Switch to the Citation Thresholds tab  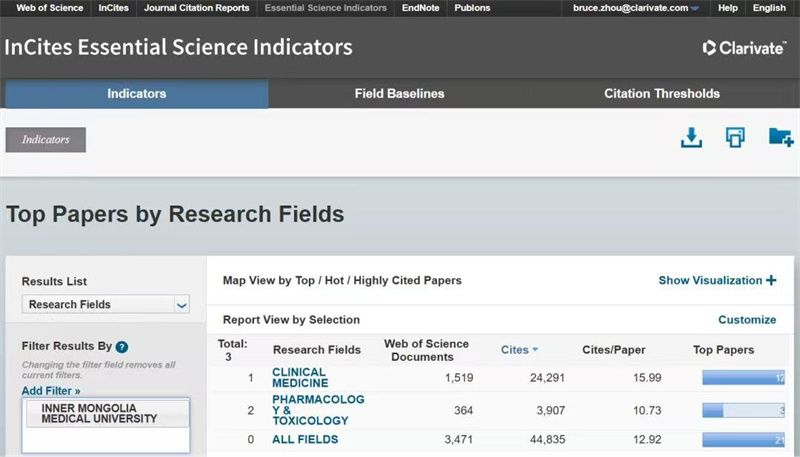coord(661,94)
